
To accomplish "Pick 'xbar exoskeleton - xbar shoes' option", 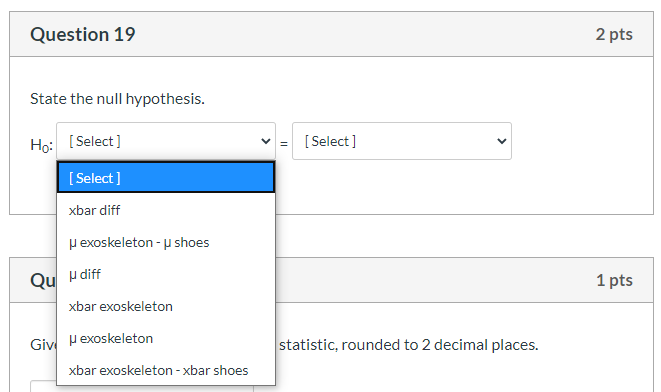I will click(166, 370).
